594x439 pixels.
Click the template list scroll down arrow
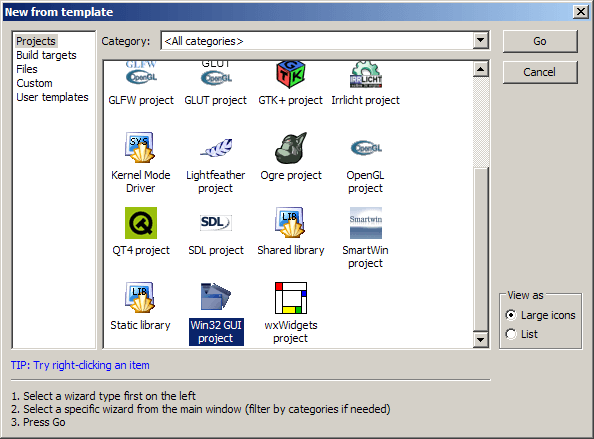click(x=481, y=339)
